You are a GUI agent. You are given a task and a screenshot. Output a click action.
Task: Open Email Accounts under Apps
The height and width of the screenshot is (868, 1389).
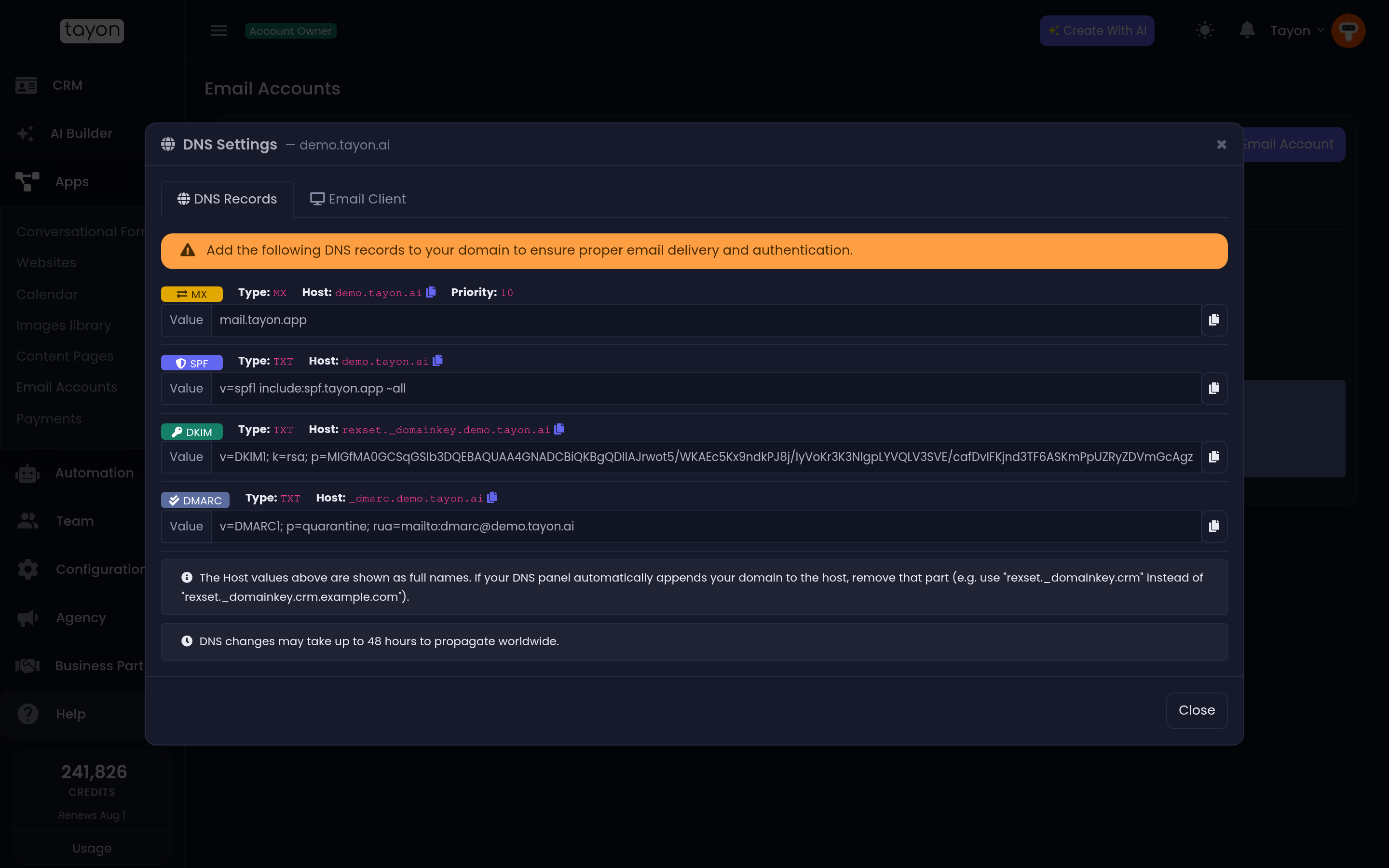[67, 387]
